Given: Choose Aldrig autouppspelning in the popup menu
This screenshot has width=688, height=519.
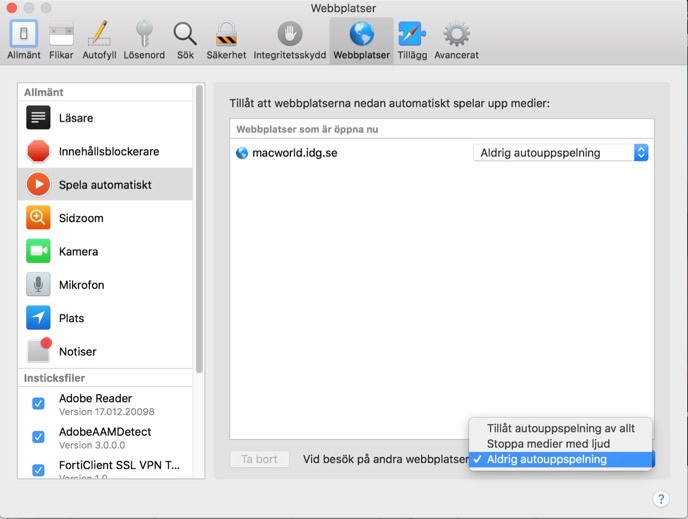Looking at the screenshot, I should click(x=560, y=459).
